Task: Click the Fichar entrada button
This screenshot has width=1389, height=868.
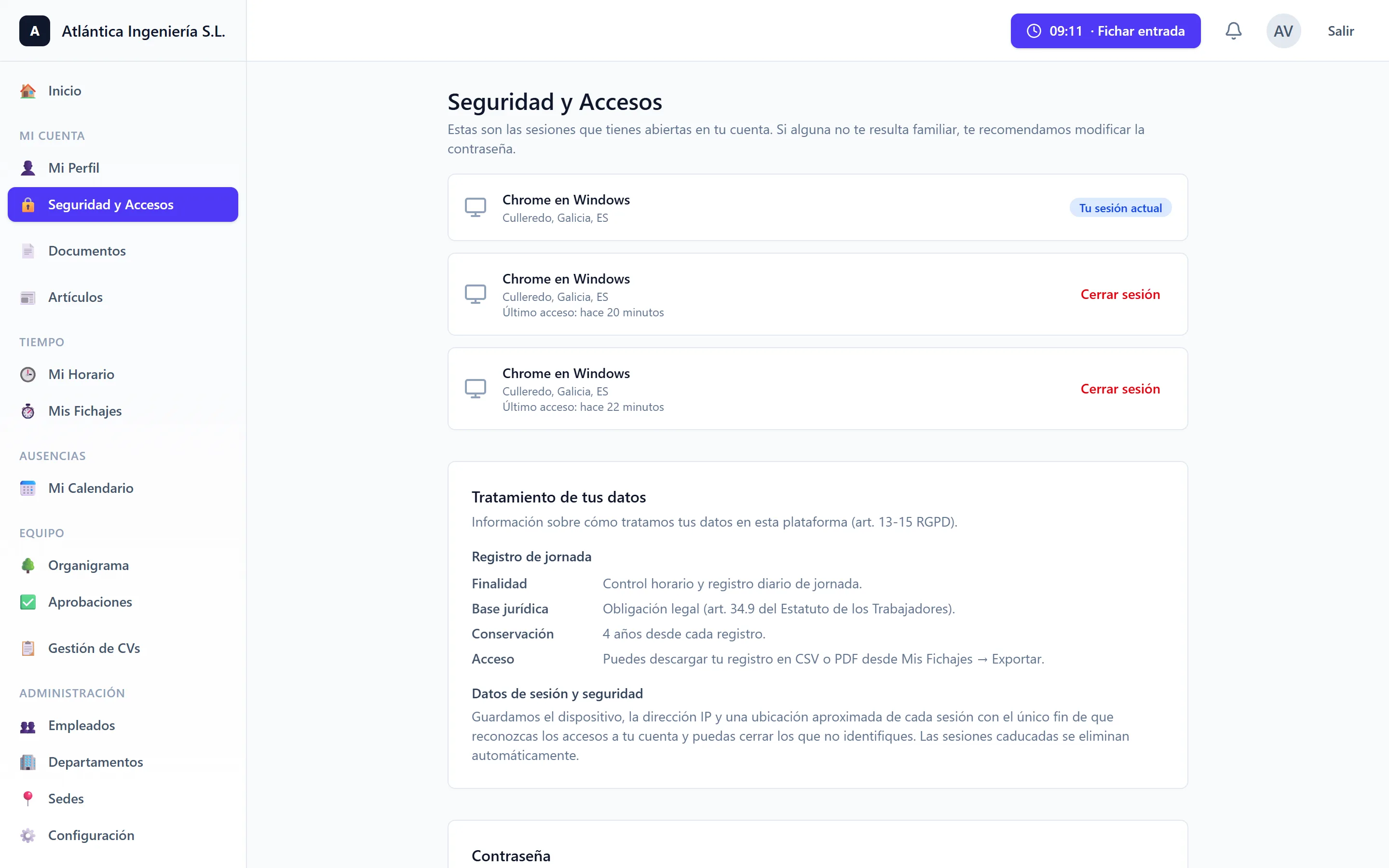Action: click(x=1105, y=31)
